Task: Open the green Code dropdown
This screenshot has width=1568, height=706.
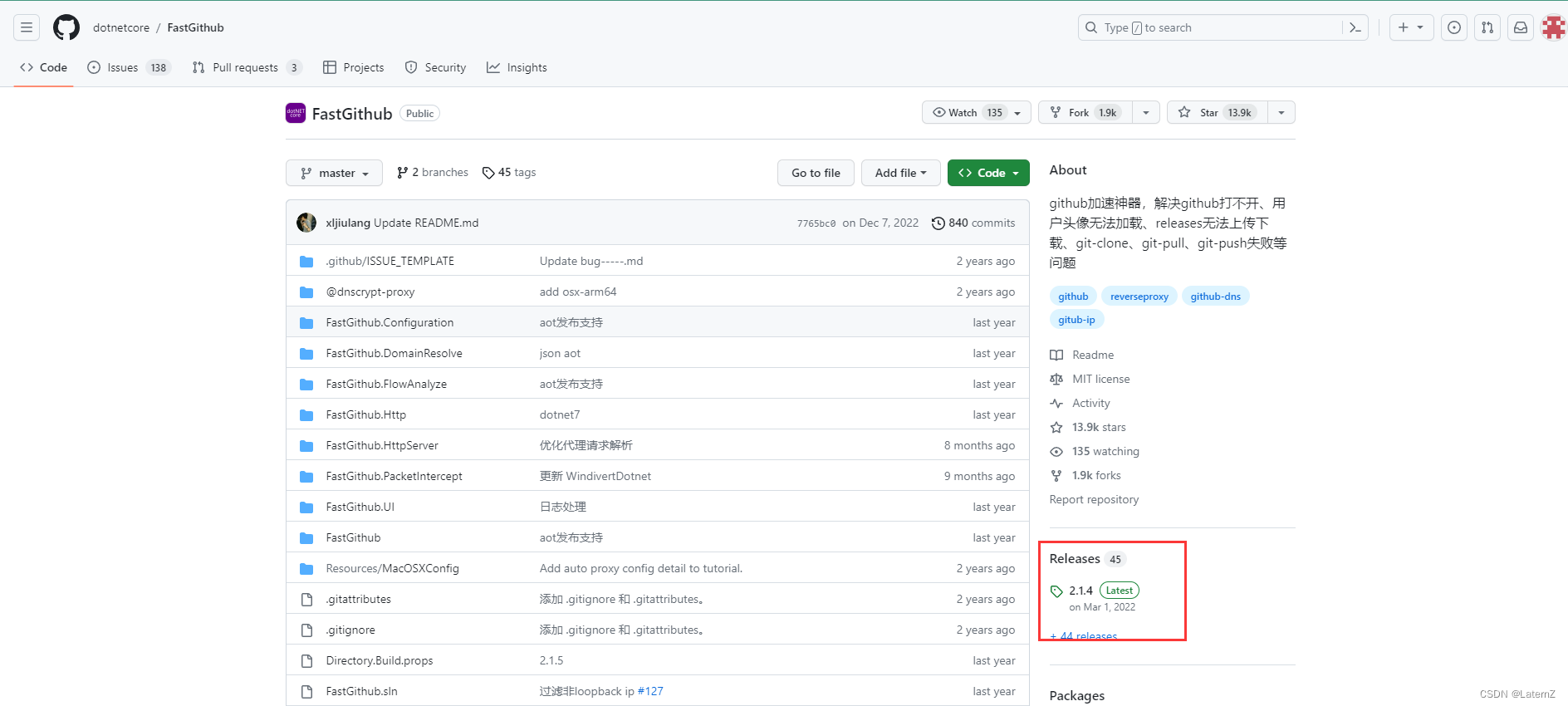Action: coord(988,173)
